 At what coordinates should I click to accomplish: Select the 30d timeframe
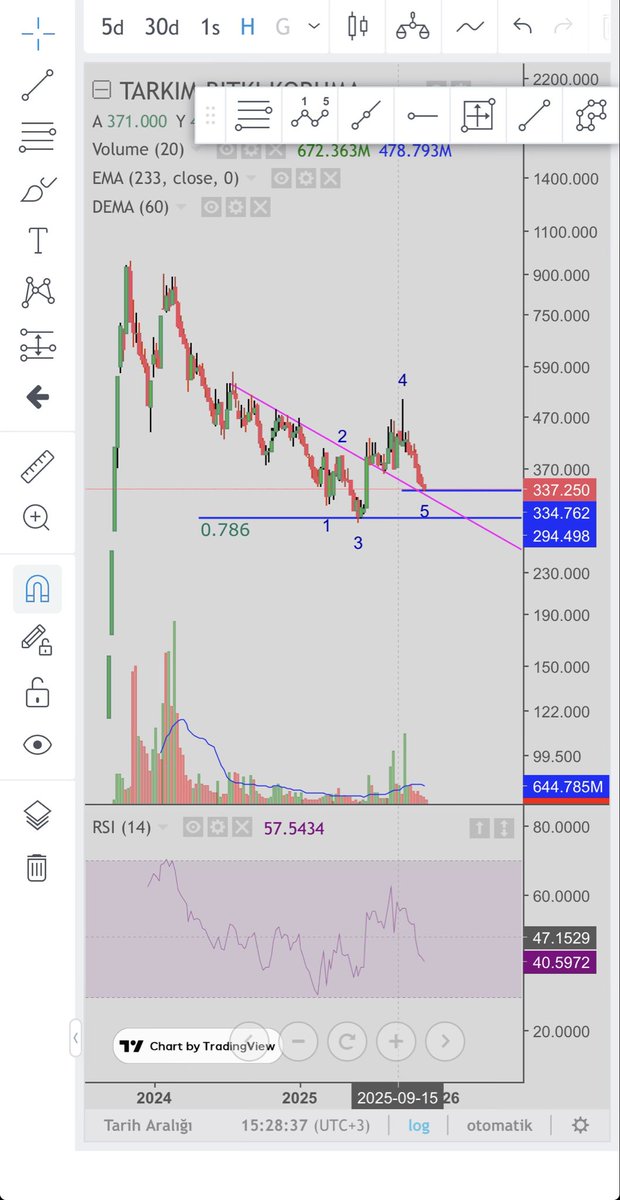161,27
